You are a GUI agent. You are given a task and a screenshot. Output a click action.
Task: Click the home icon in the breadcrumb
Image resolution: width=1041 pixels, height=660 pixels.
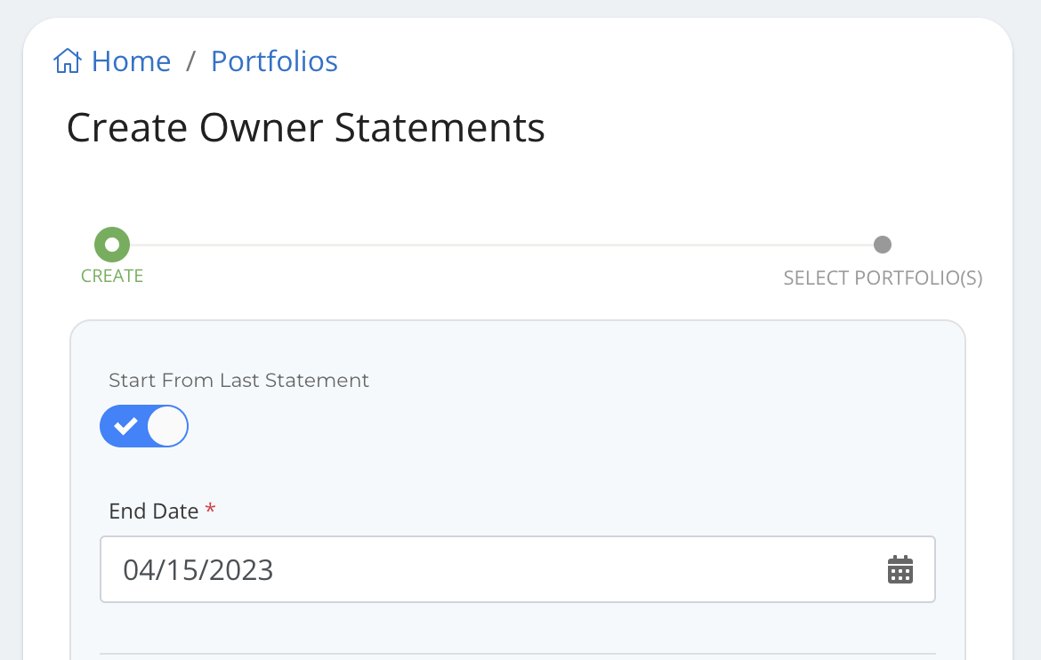pyautogui.click(x=66, y=60)
